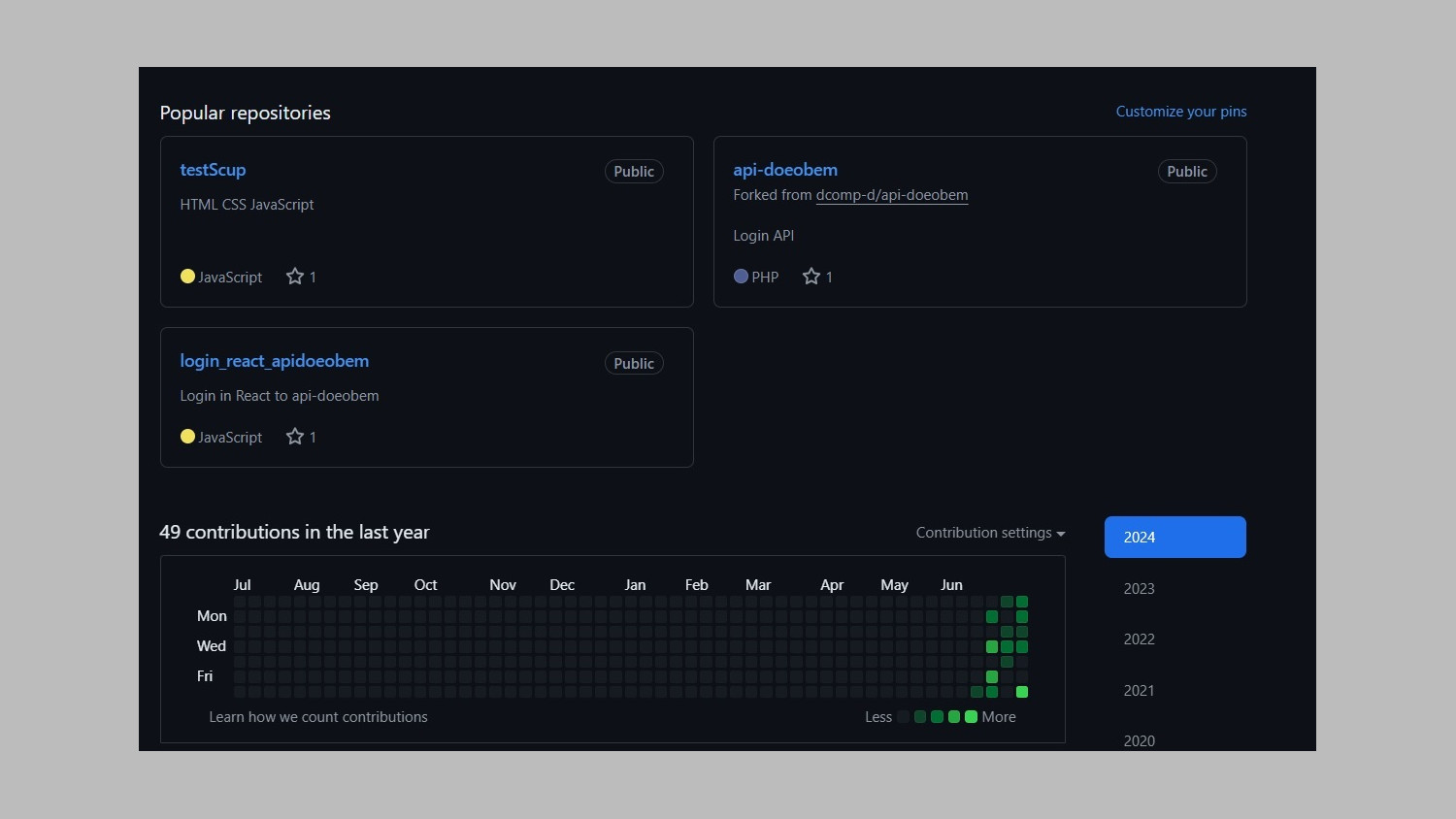Go to login_react_apidoeobem repository

coord(274,361)
